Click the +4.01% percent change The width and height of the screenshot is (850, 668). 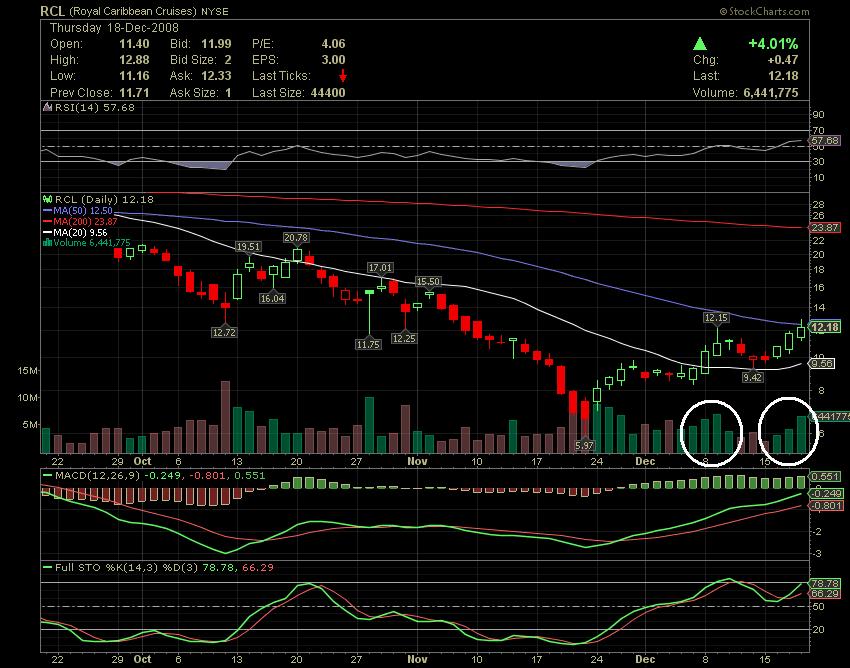(773, 43)
